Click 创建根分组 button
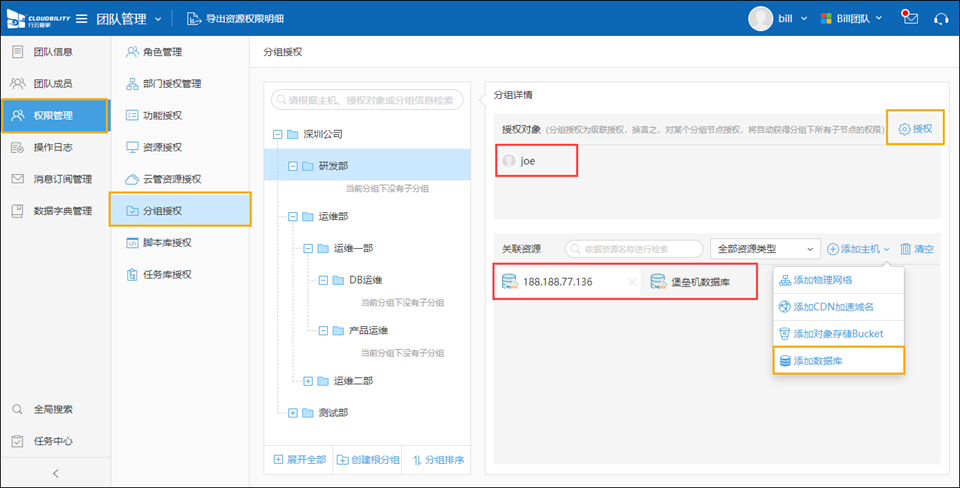 coord(368,460)
